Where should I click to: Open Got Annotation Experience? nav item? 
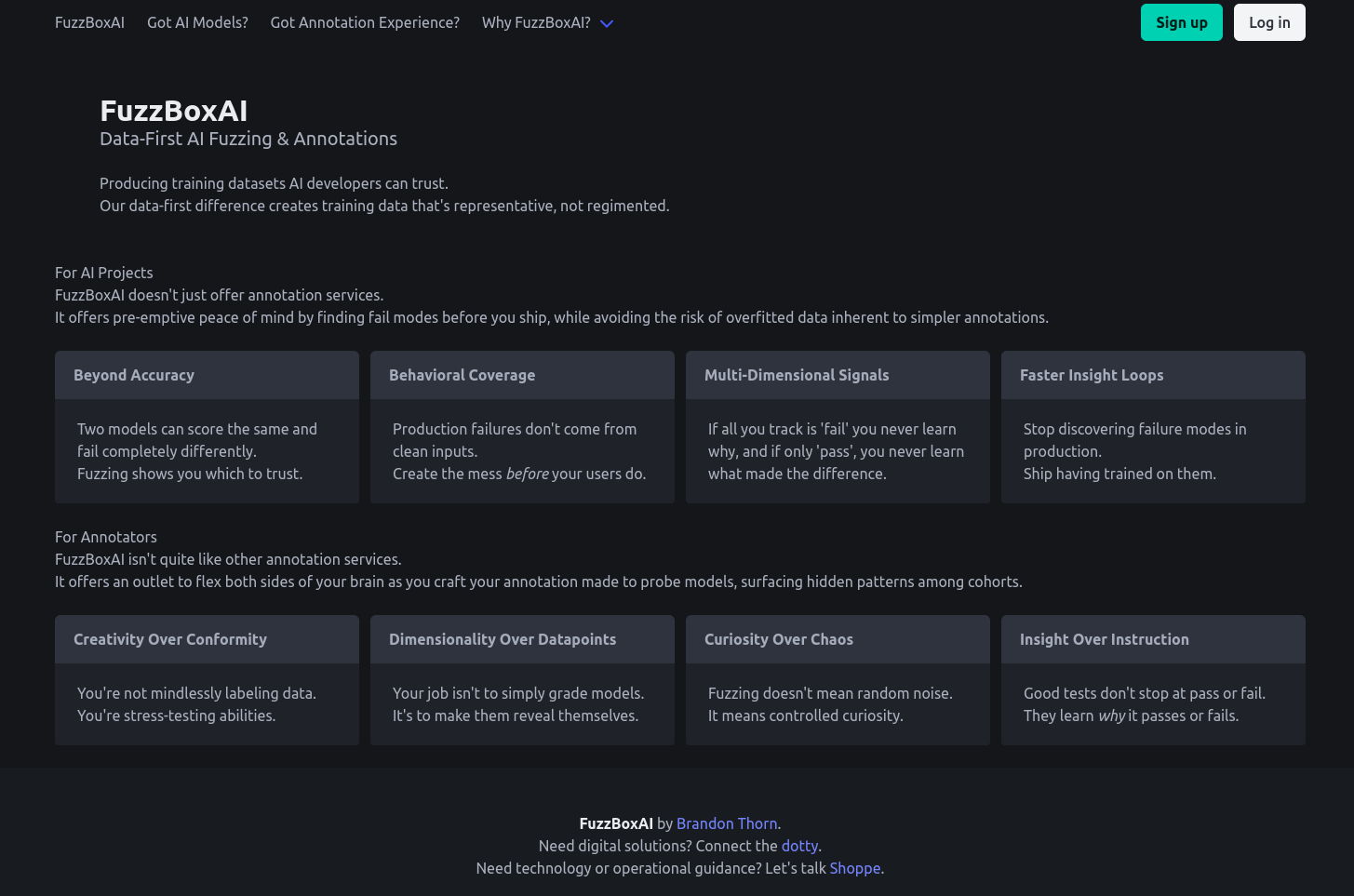pyautogui.click(x=365, y=22)
